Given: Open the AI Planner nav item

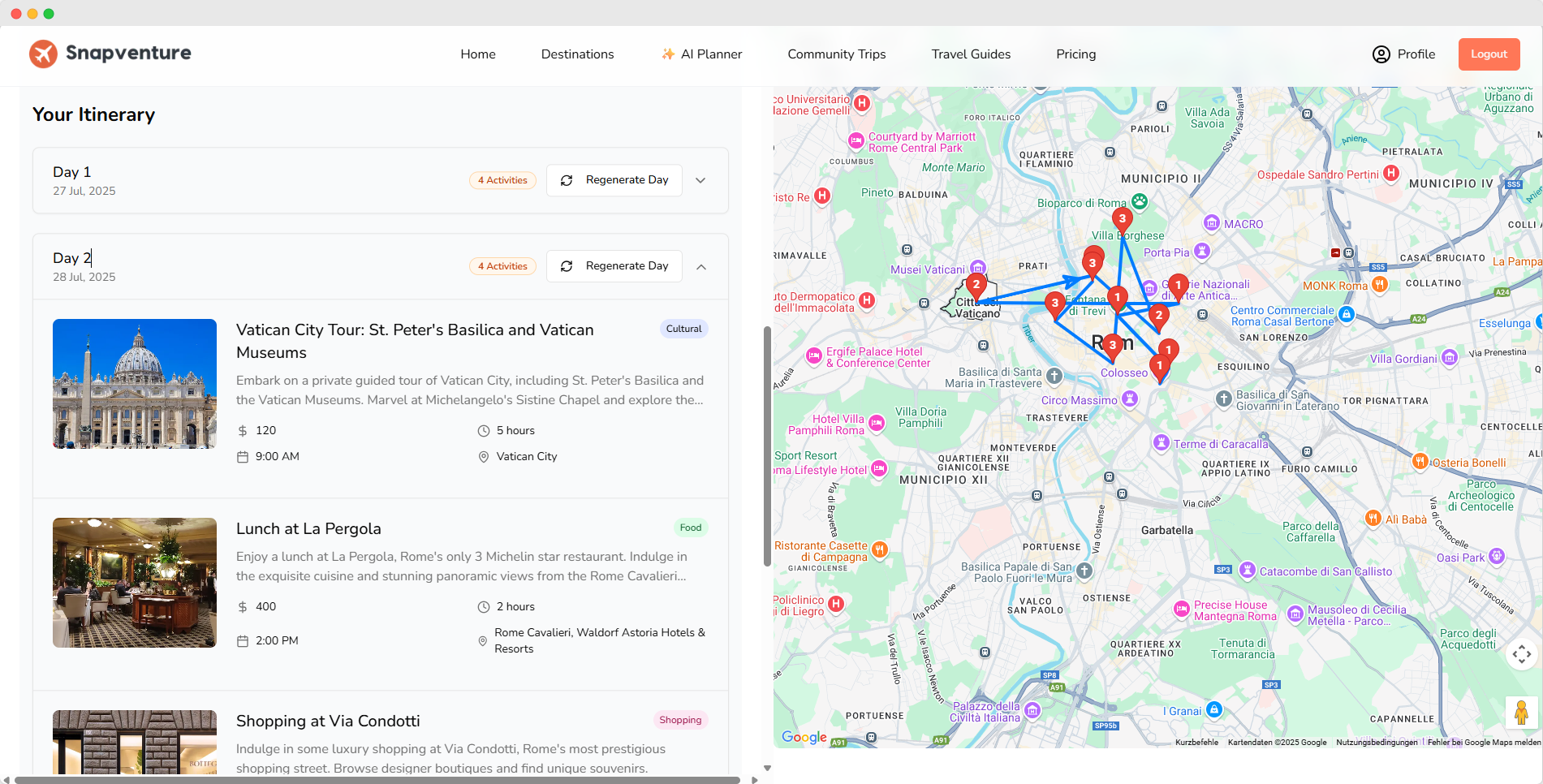Looking at the screenshot, I should tap(701, 54).
